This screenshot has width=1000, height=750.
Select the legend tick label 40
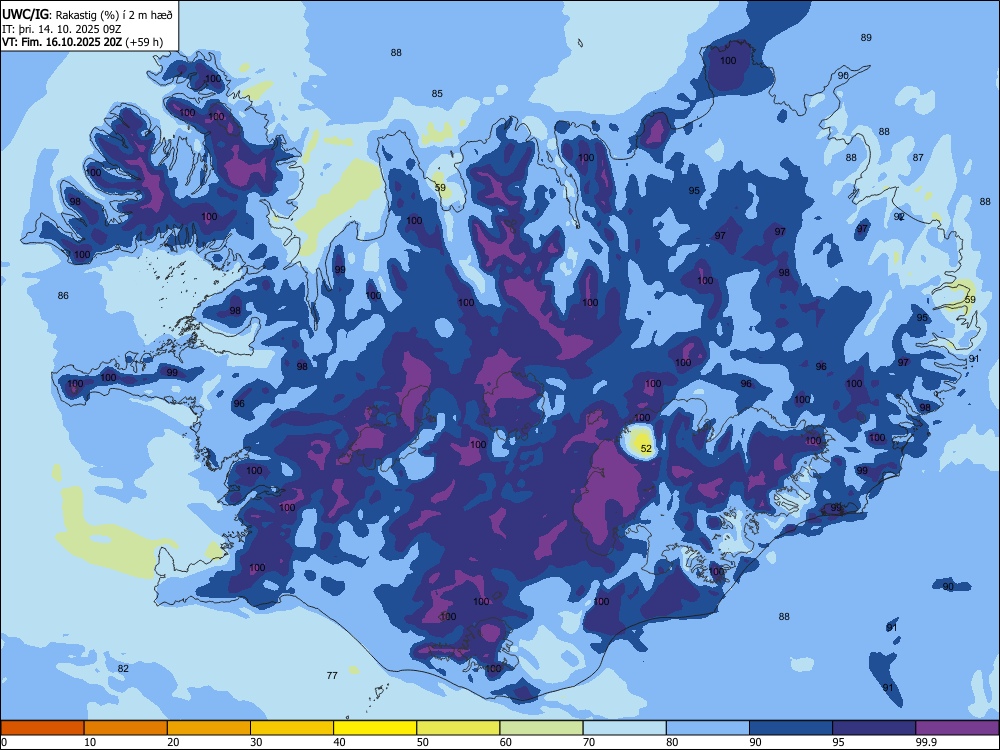pyautogui.click(x=339, y=742)
